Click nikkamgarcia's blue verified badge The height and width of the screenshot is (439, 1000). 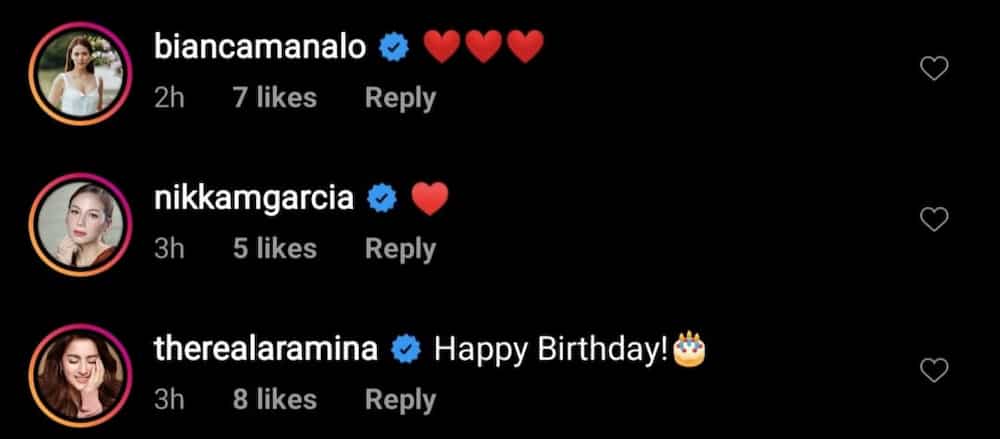click(382, 200)
